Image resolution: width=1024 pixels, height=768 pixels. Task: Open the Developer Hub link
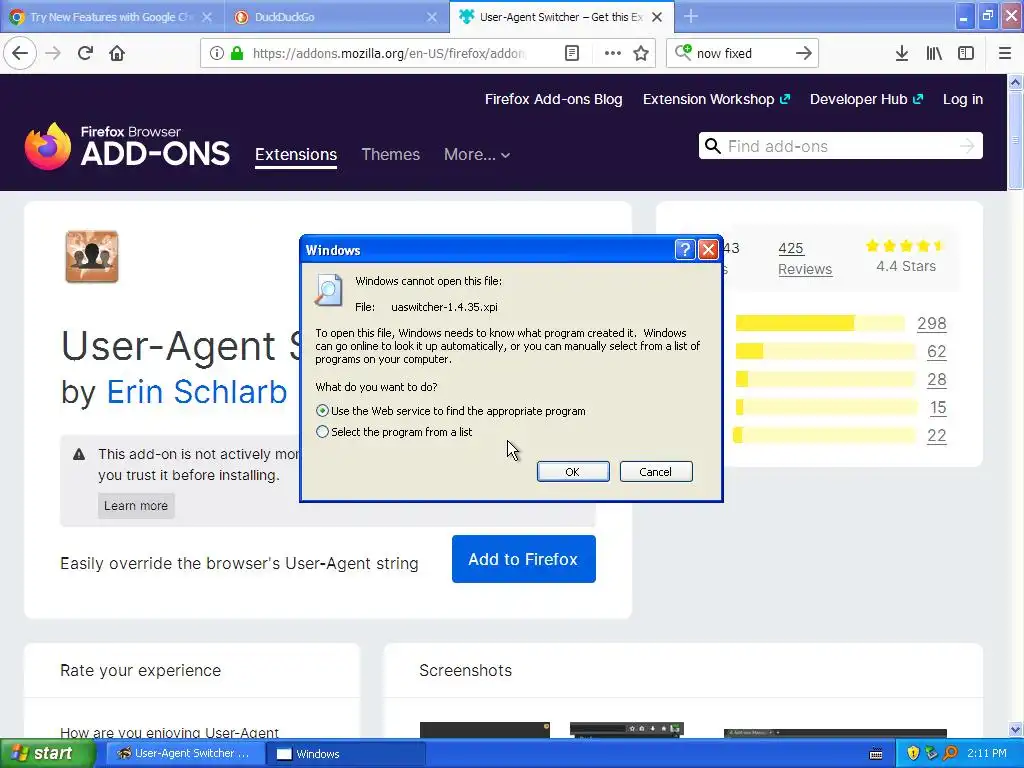tap(866, 99)
